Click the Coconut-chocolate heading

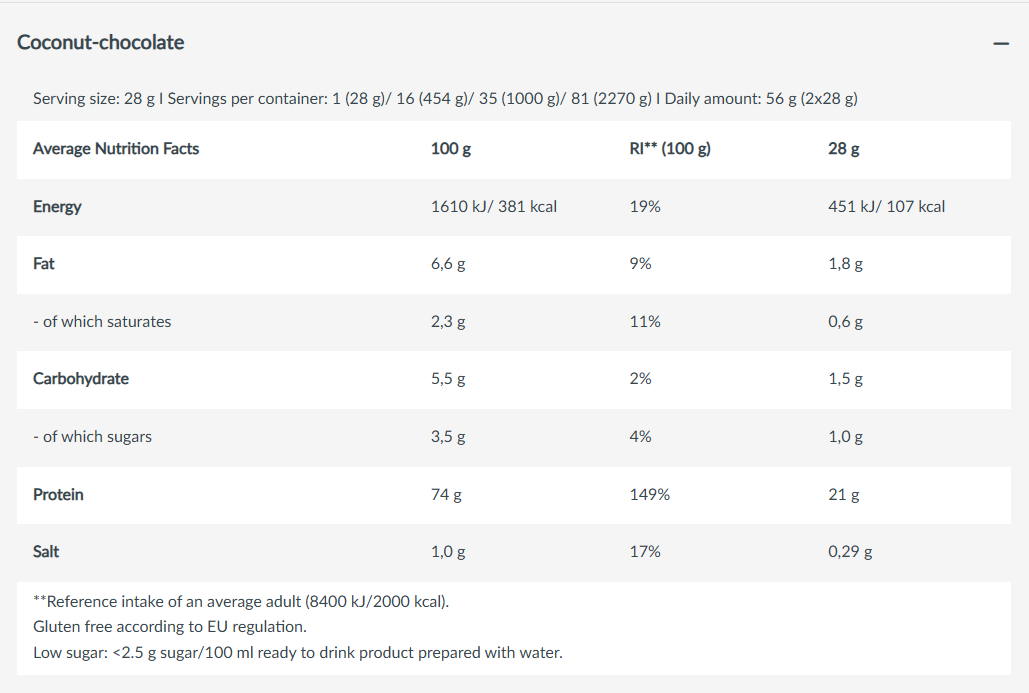[x=101, y=42]
